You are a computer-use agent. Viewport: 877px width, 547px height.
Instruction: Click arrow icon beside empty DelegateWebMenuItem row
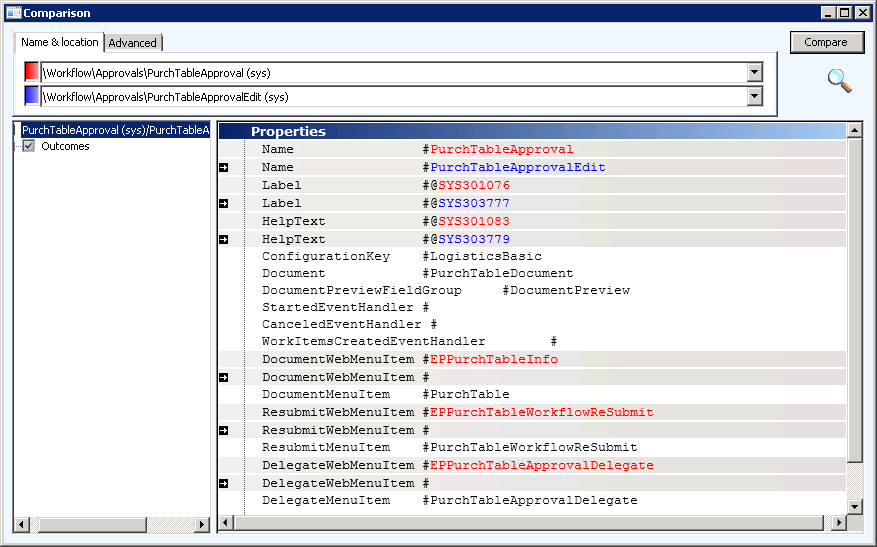point(224,483)
